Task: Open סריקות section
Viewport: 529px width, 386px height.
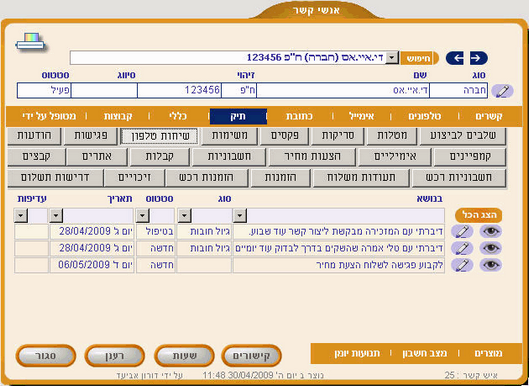Action: coord(338,136)
